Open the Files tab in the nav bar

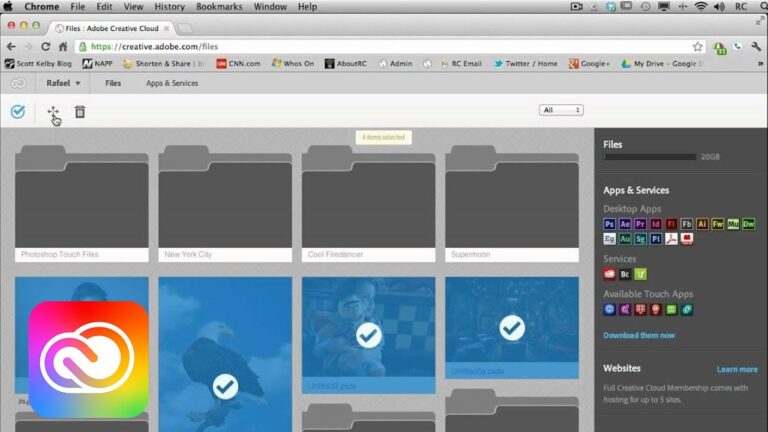click(x=113, y=83)
